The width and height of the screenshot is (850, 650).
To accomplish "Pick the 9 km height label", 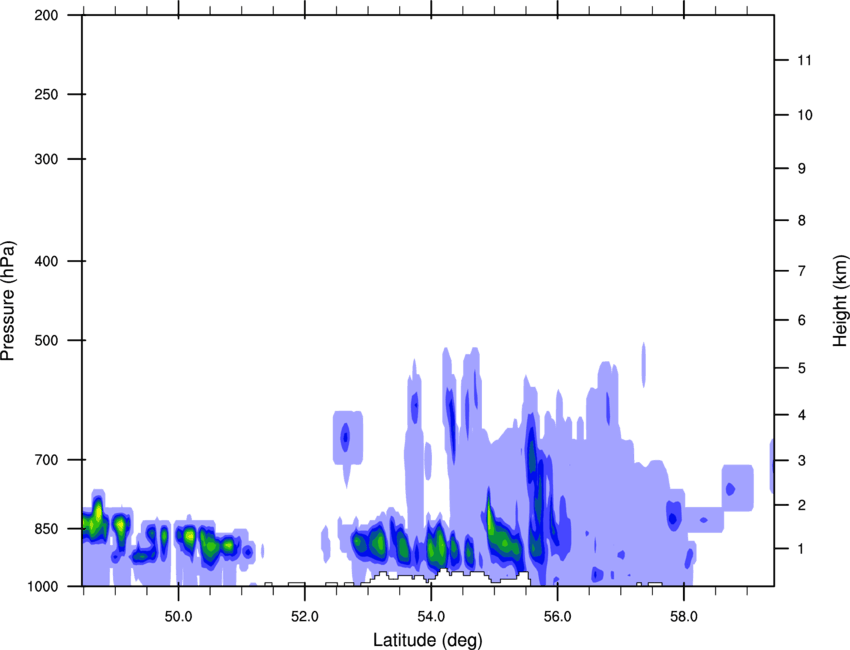I will coord(802,169).
